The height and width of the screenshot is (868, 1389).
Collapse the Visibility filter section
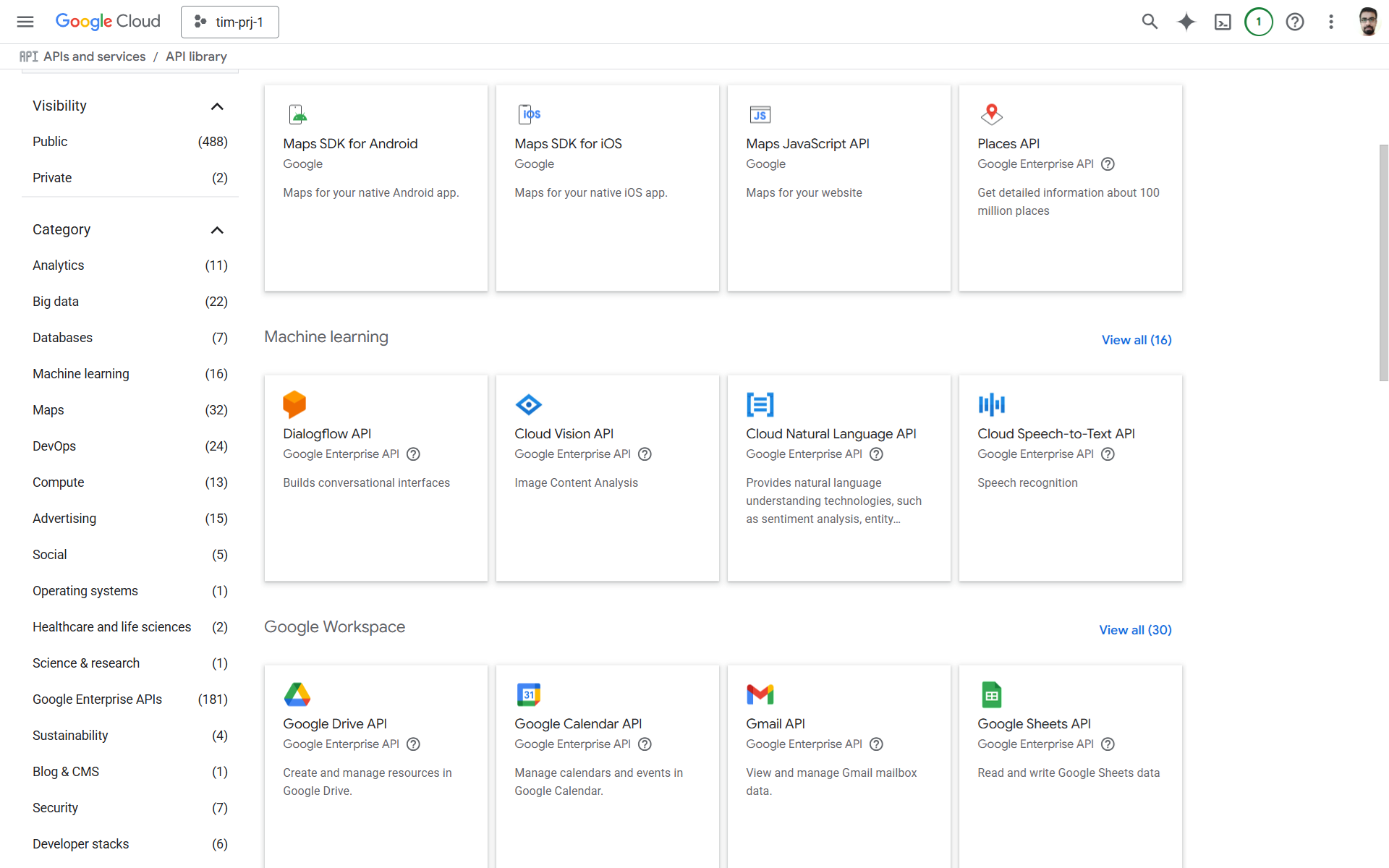(216, 106)
